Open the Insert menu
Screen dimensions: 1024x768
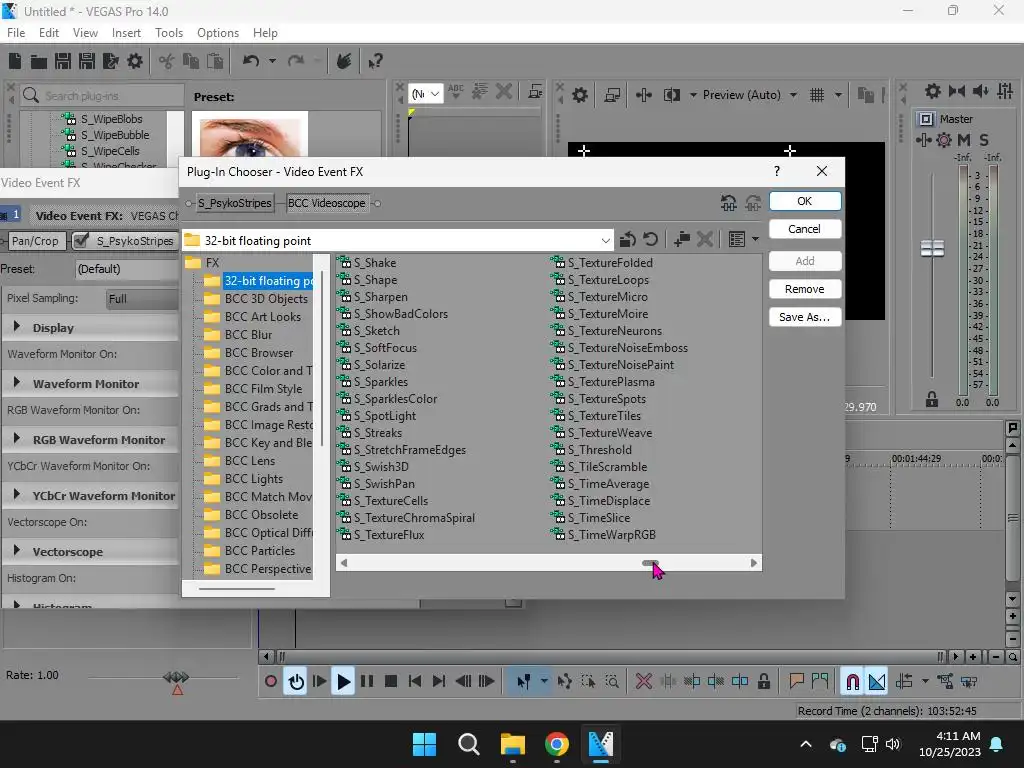click(x=126, y=33)
